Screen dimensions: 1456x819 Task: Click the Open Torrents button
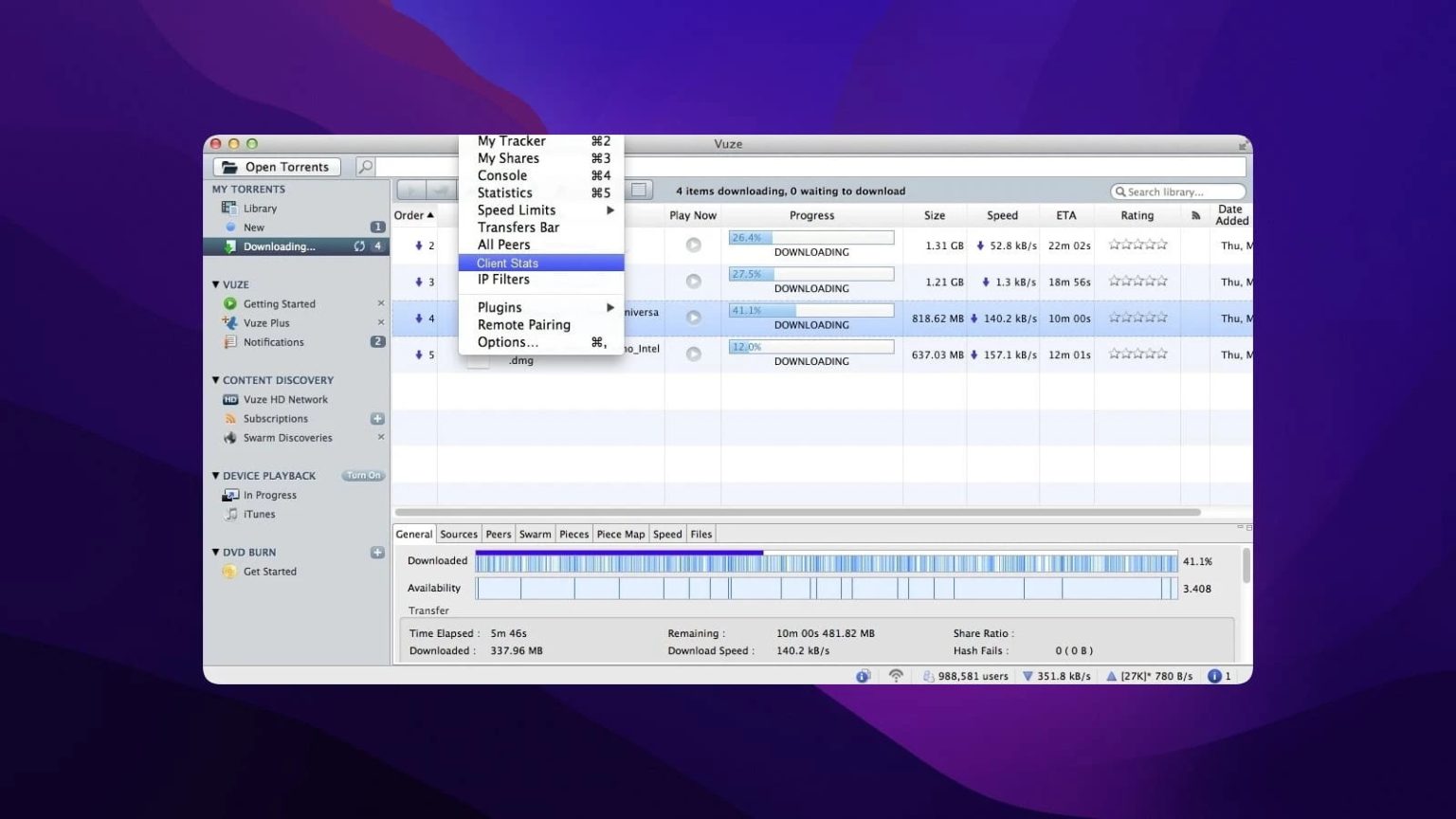pyautogui.click(x=276, y=166)
